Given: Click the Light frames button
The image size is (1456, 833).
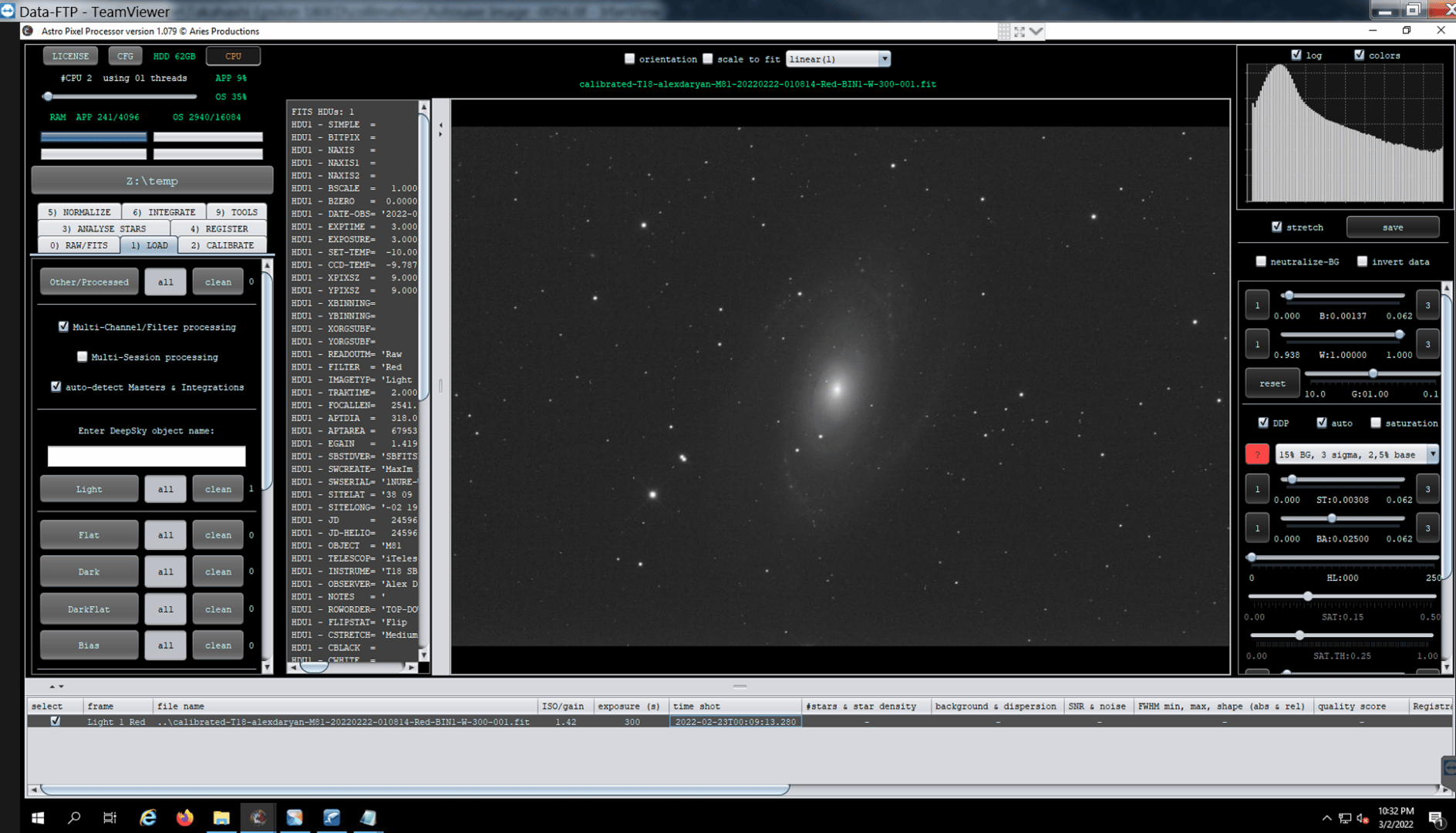Looking at the screenshot, I should click(89, 489).
